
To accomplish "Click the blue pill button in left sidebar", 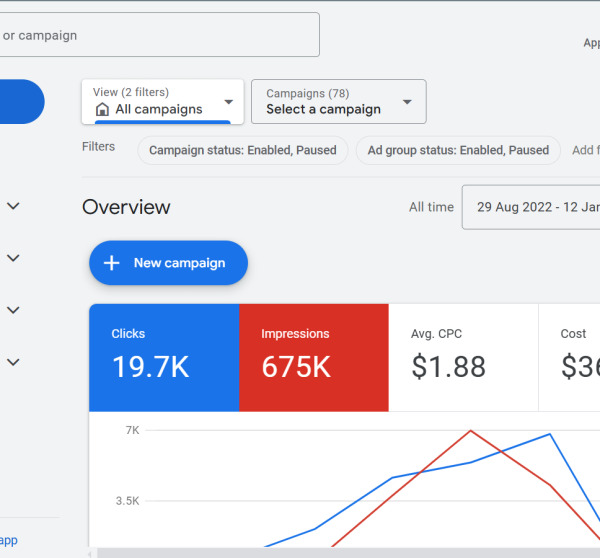I will click(x=20, y=102).
